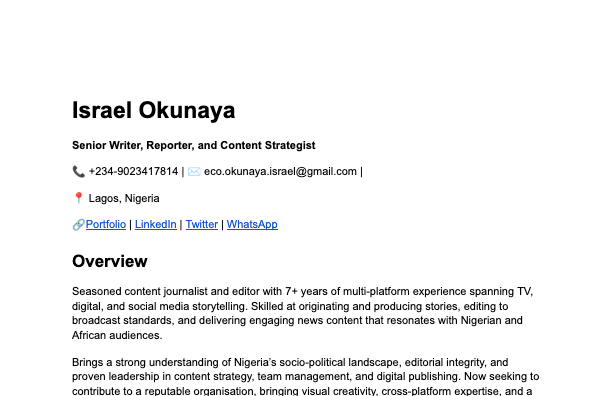Click the Senior Writer, Reporter job title line
This screenshot has width=612, height=396.
194,145
